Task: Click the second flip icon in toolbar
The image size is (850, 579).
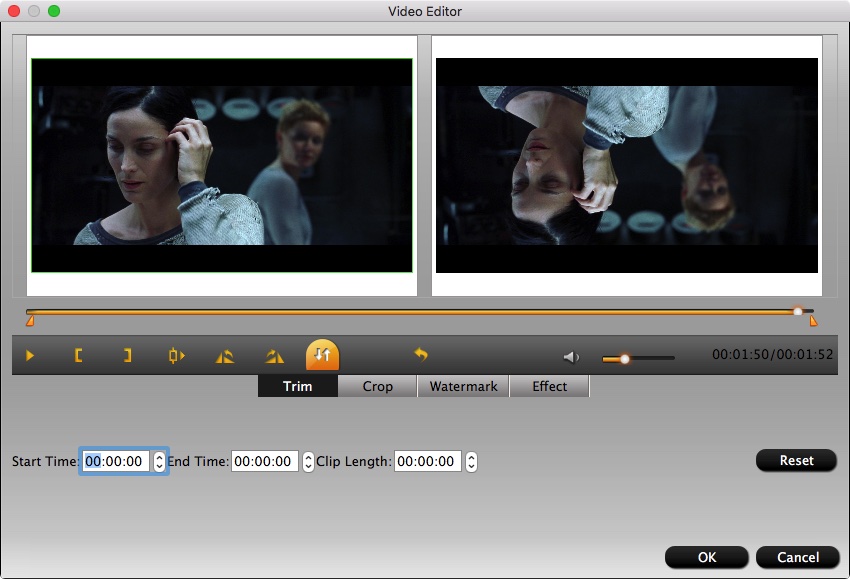Action: coord(274,355)
